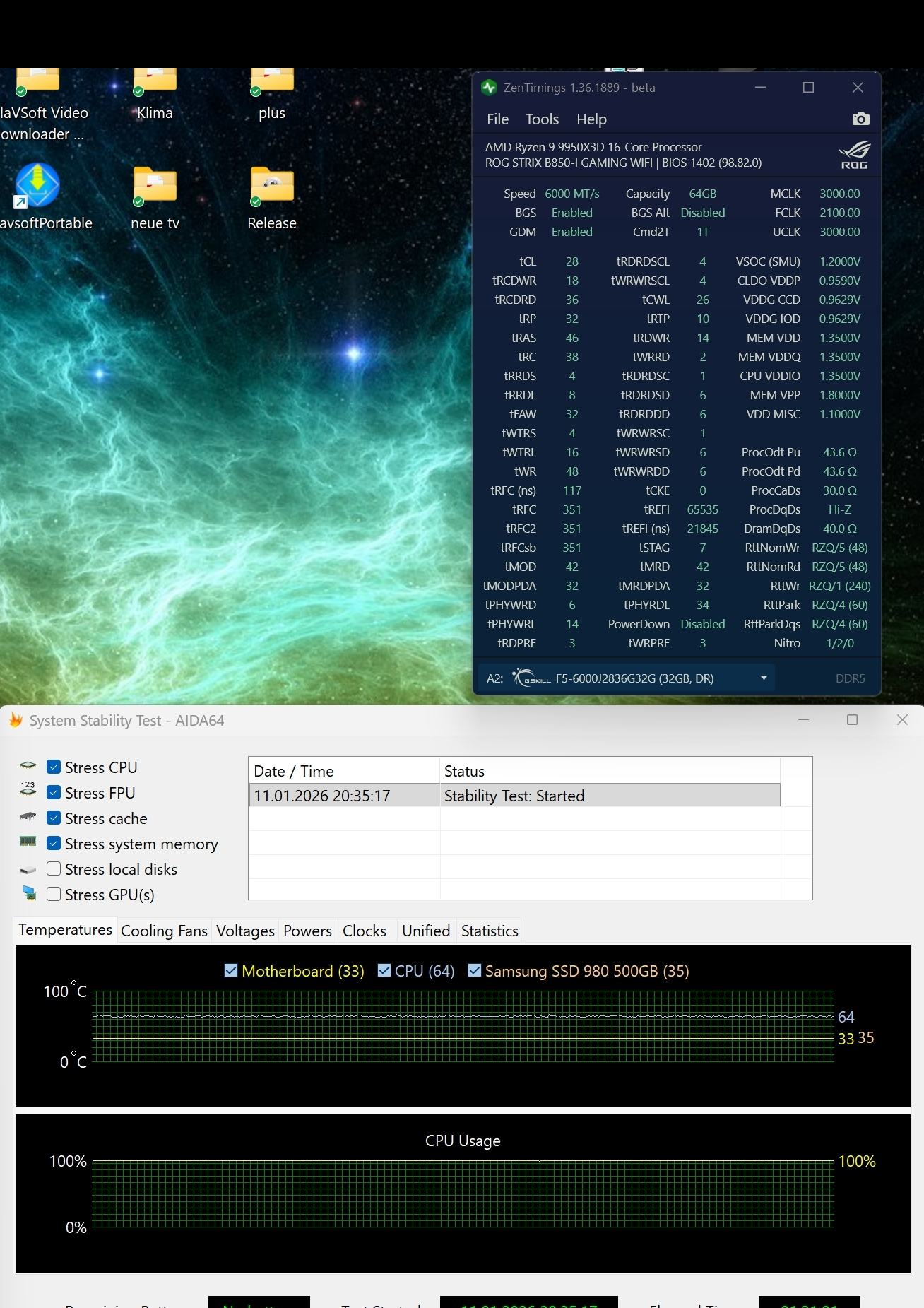
Task: Switch to the Cooling Fans tab
Action: (164, 931)
